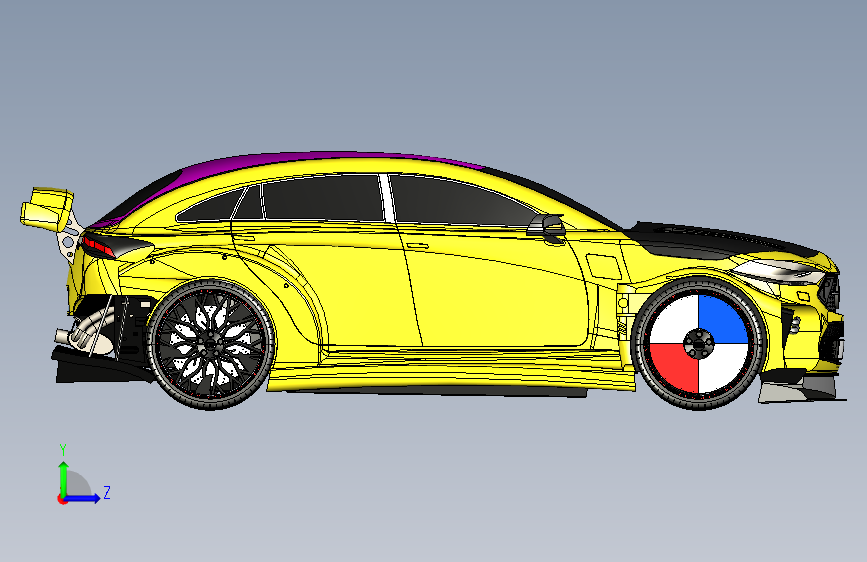Select the front wheel with the red-blue-white disc
The height and width of the screenshot is (562, 867).
click(699, 344)
